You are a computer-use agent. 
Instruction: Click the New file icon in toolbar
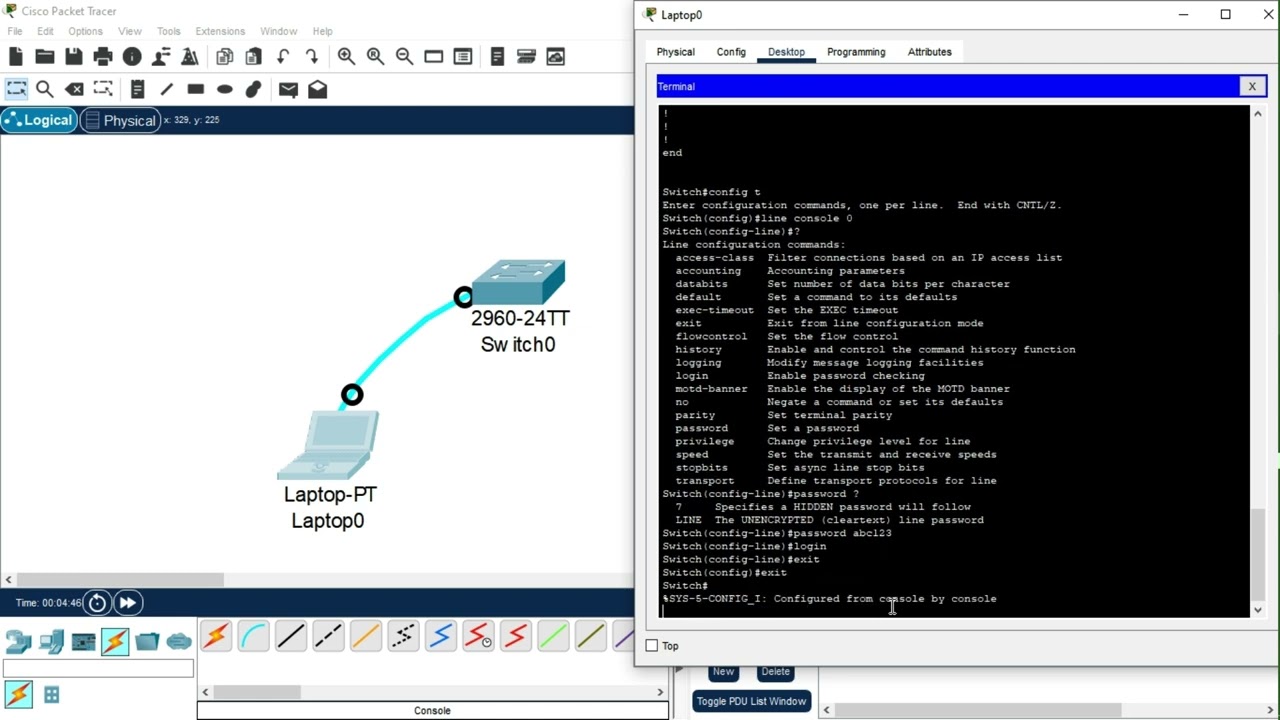pos(16,57)
